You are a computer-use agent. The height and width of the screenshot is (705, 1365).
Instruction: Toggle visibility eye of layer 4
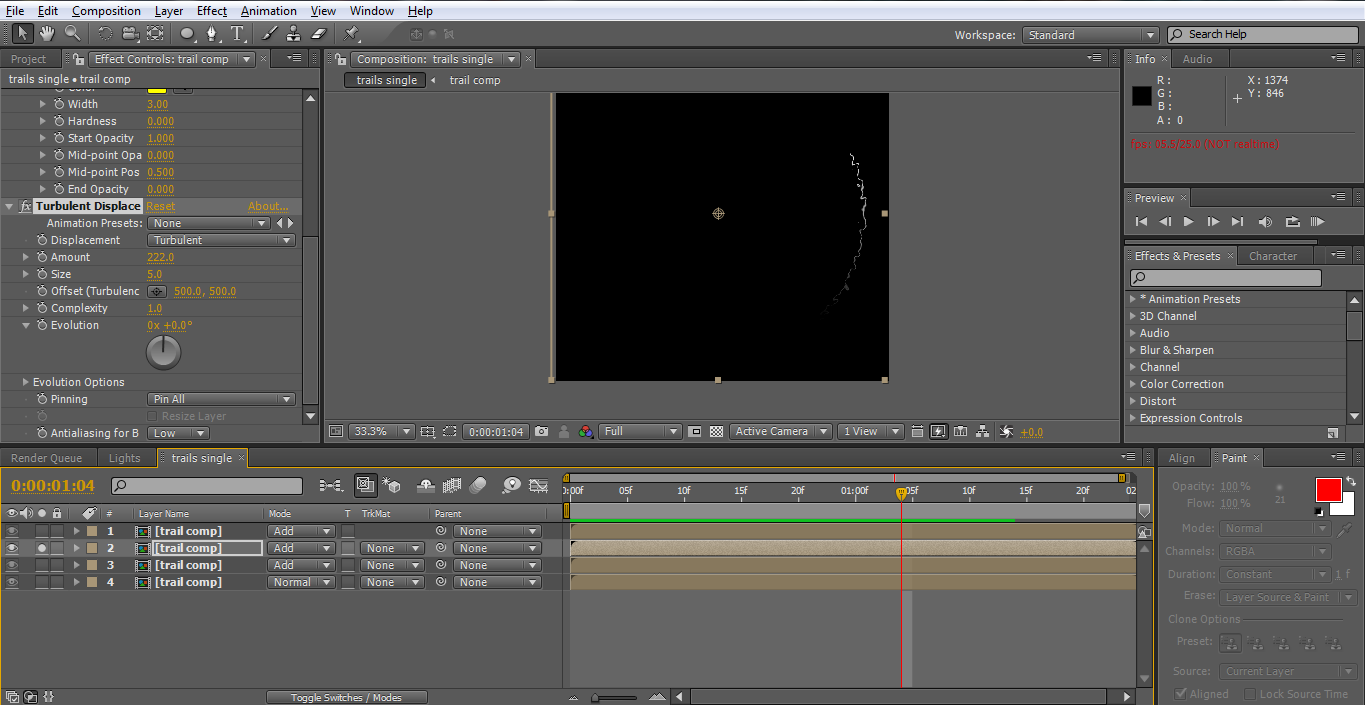tap(12, 582)
